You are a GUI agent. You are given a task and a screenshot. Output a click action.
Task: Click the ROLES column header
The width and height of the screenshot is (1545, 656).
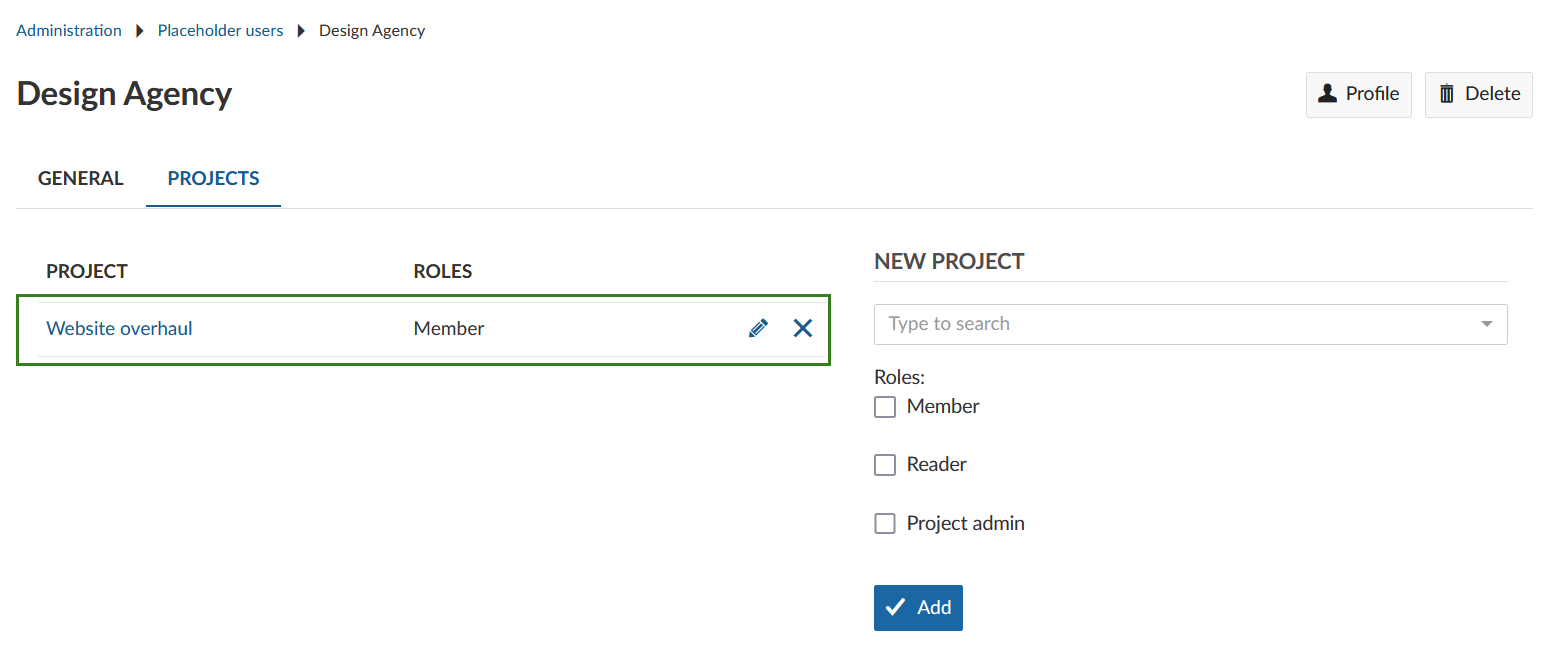click(443, 271)
